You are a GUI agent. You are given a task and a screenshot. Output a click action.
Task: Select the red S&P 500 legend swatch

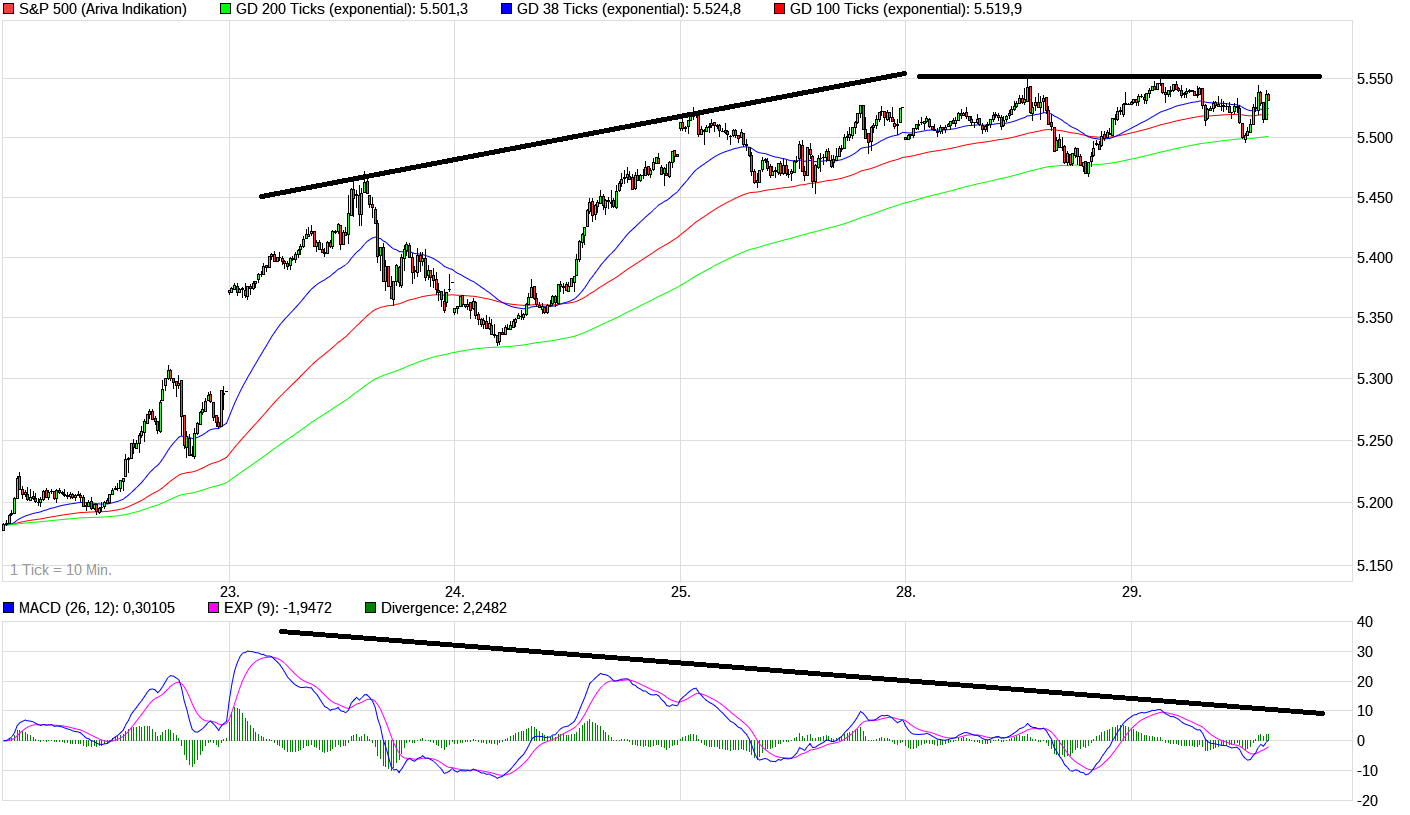pos(10,10)
